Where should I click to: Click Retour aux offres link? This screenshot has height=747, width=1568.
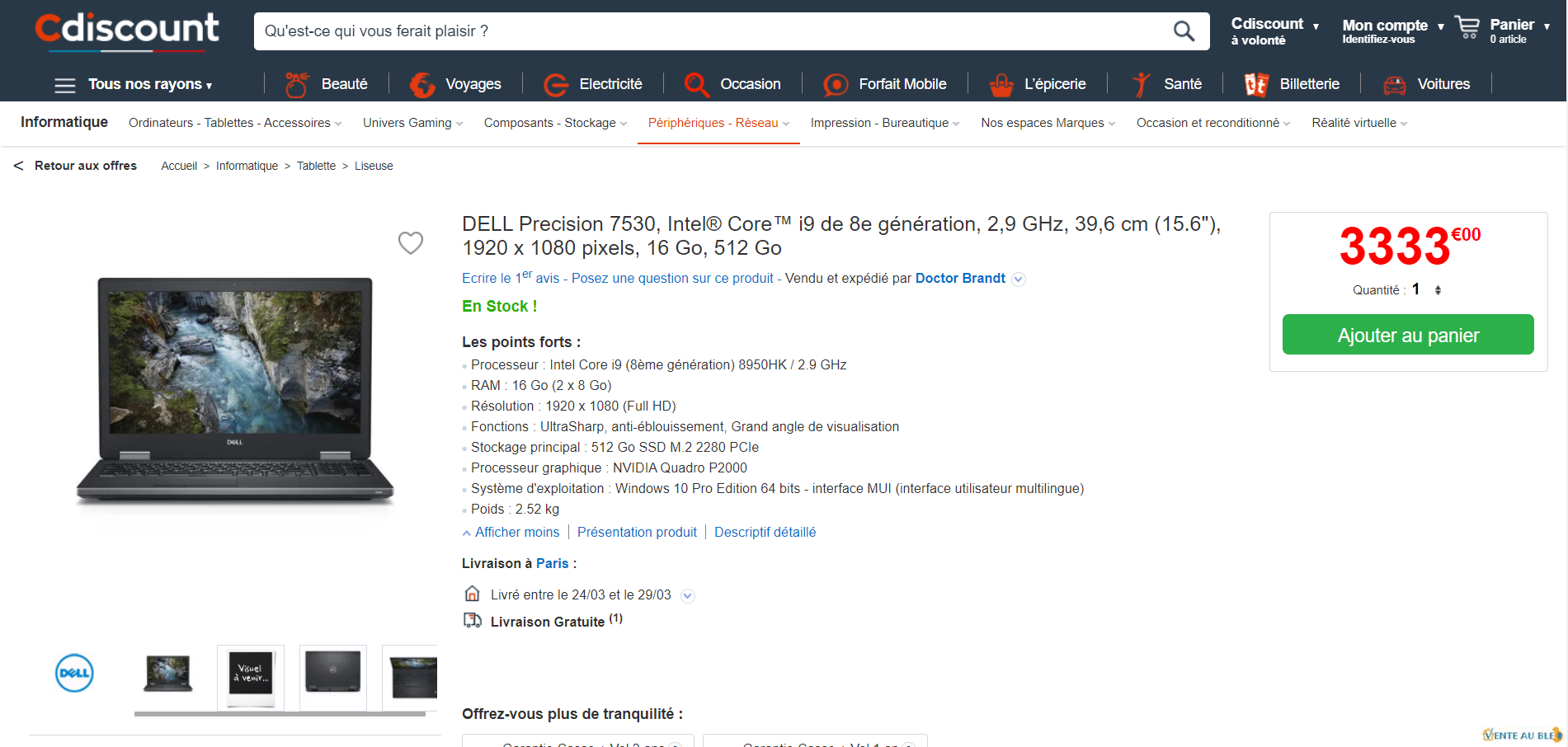tap(86, 166)
